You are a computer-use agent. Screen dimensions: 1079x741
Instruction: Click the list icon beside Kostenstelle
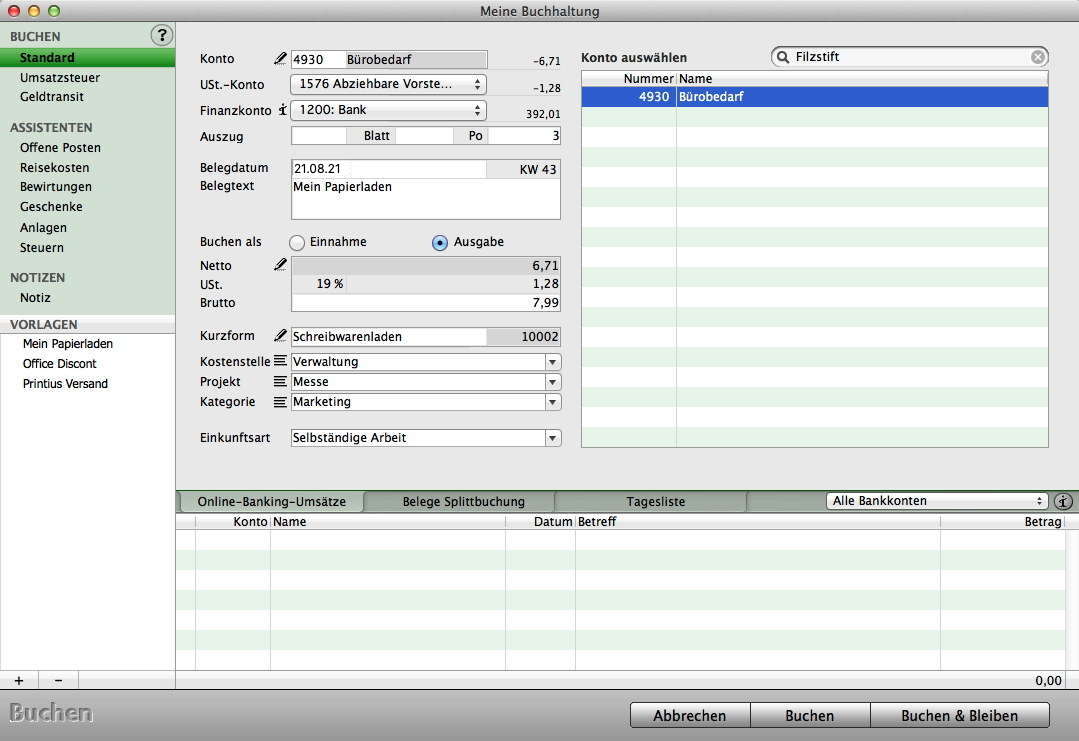pos(281,361)
